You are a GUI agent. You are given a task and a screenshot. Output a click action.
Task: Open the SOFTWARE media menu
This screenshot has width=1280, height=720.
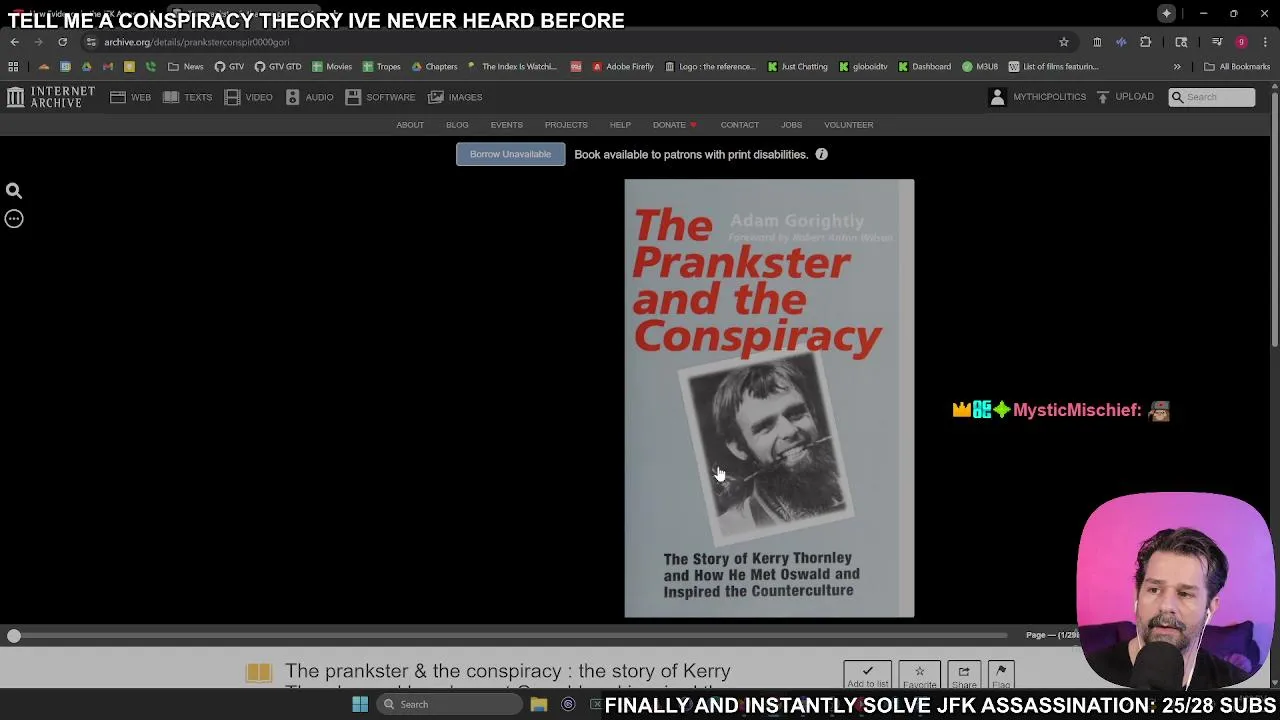(x=380, y=97)
